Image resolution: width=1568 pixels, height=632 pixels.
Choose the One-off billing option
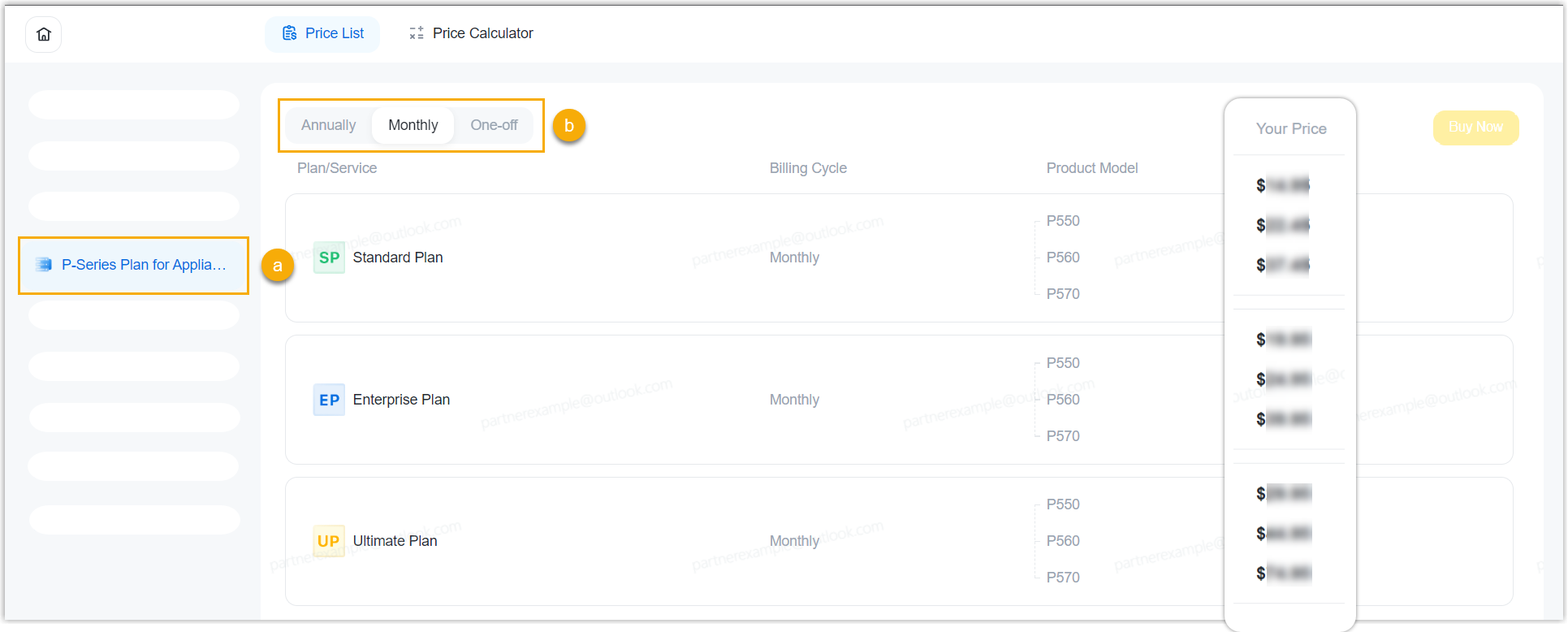click(494, 125)
